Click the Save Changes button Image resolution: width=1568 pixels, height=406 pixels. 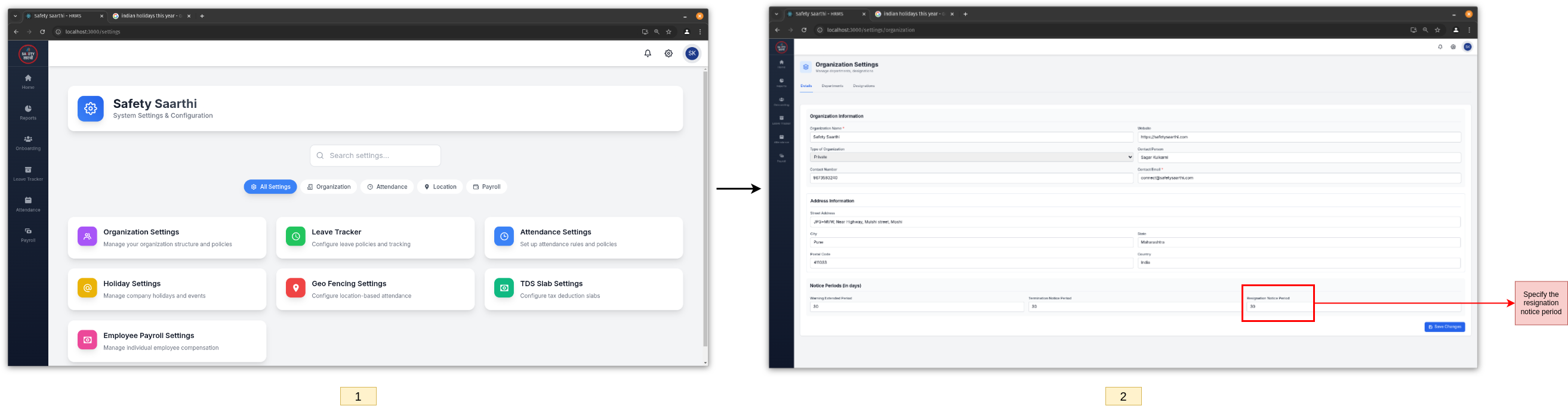pyautogui.click(x=1444, y=327)
